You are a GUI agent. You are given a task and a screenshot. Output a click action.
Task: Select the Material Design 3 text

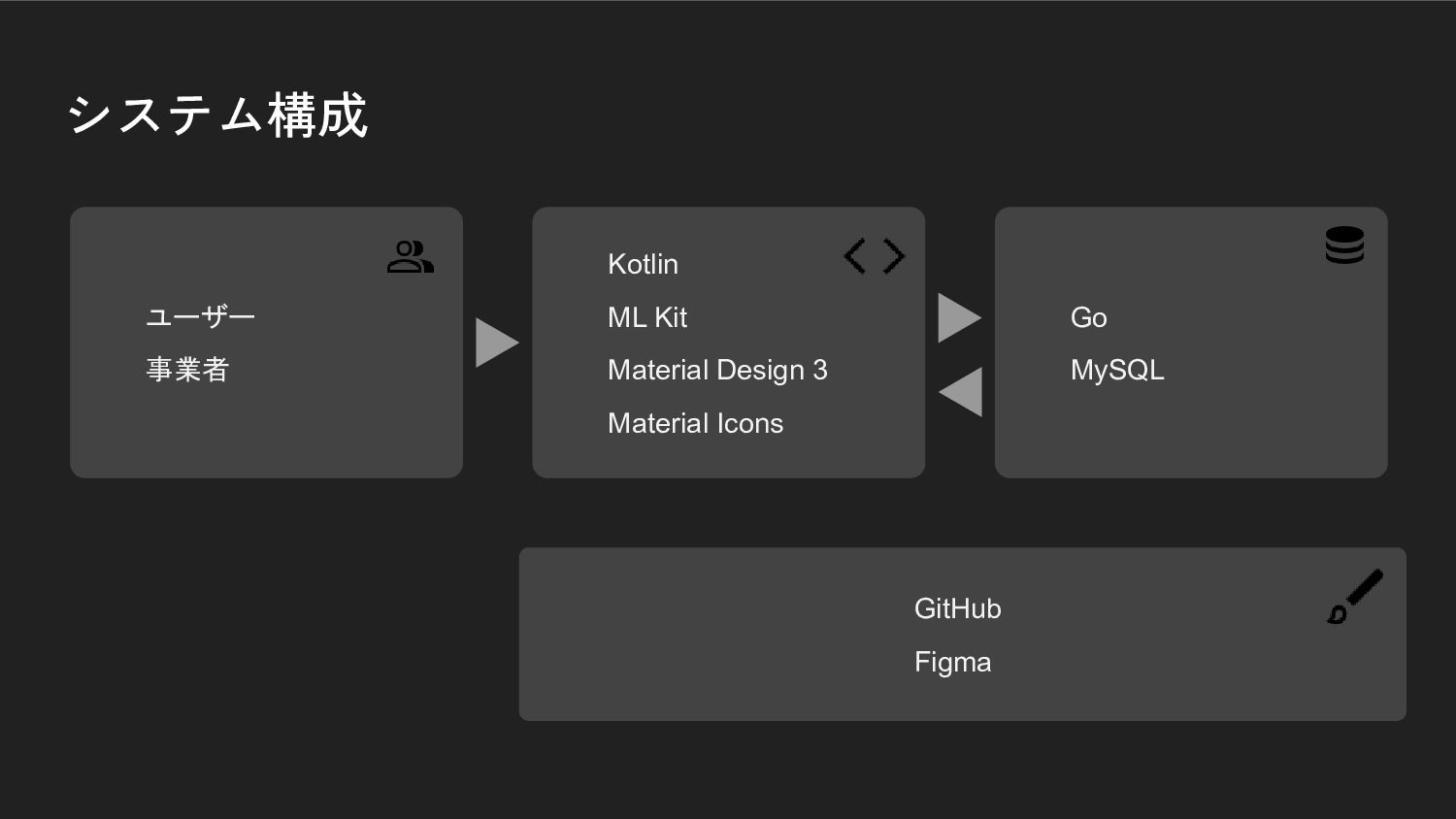[717, 371]
